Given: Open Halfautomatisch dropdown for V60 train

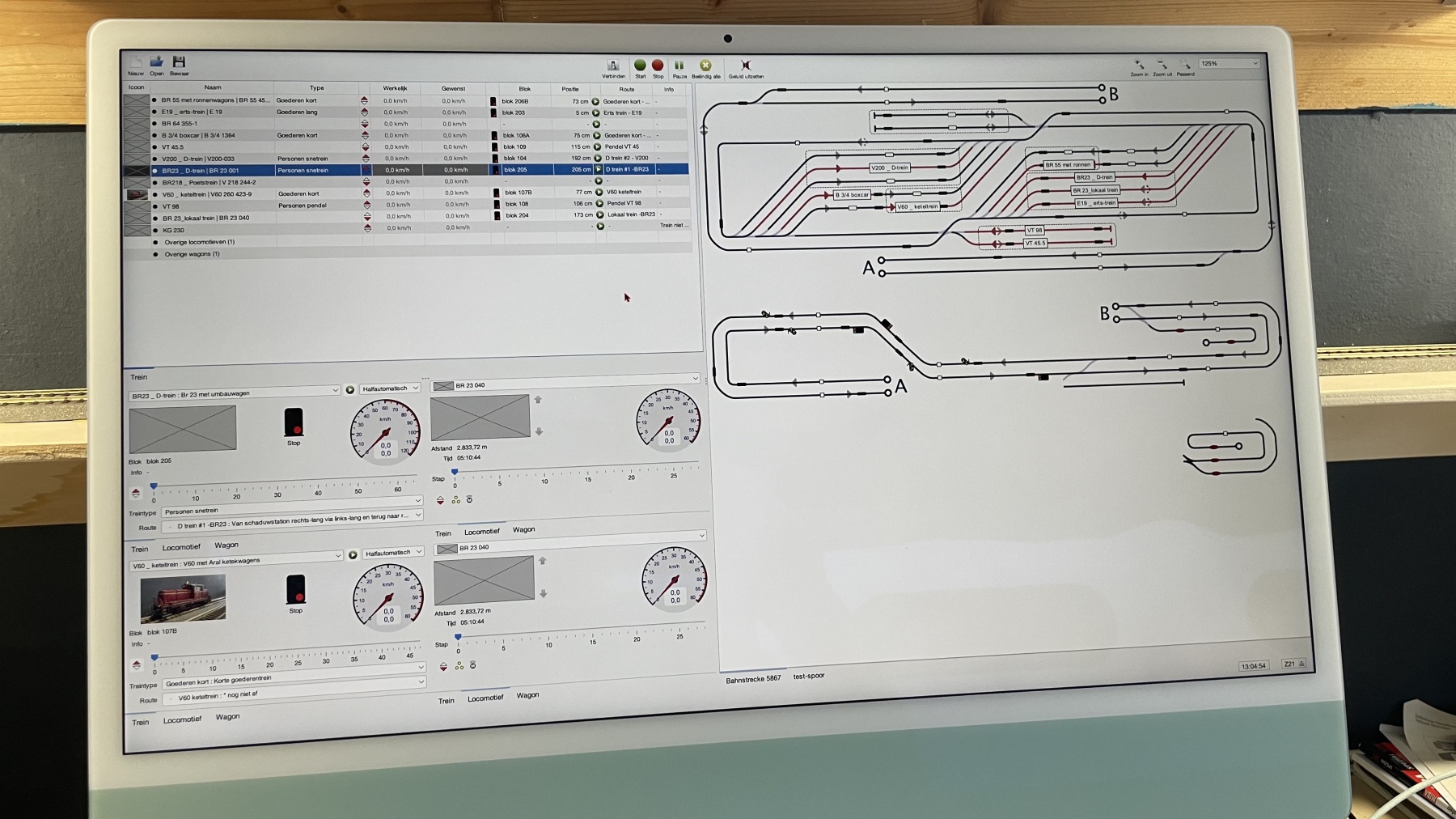Looking at the screenshot, I should pos(393,553).
